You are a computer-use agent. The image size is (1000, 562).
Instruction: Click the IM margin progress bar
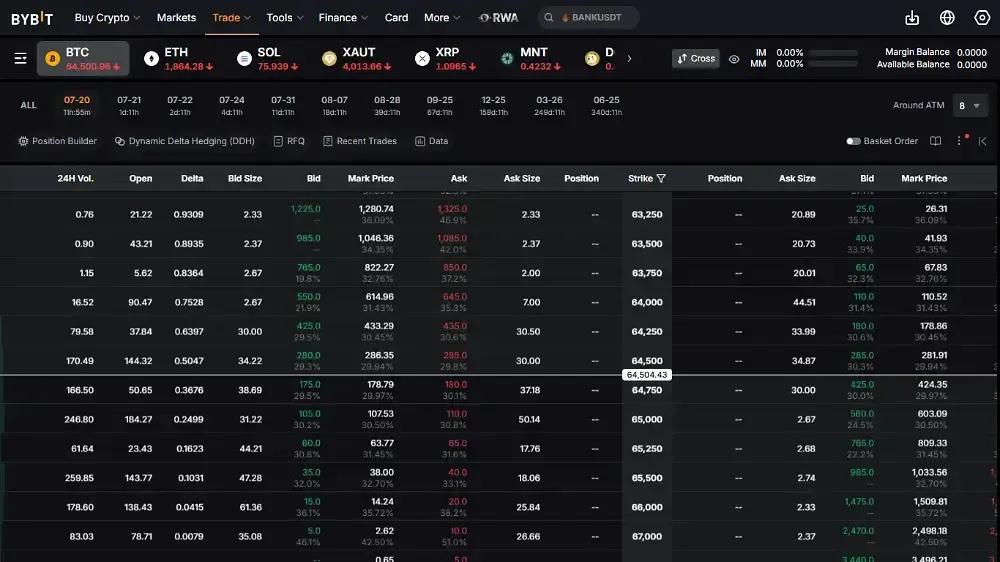[x=833, y=53]
